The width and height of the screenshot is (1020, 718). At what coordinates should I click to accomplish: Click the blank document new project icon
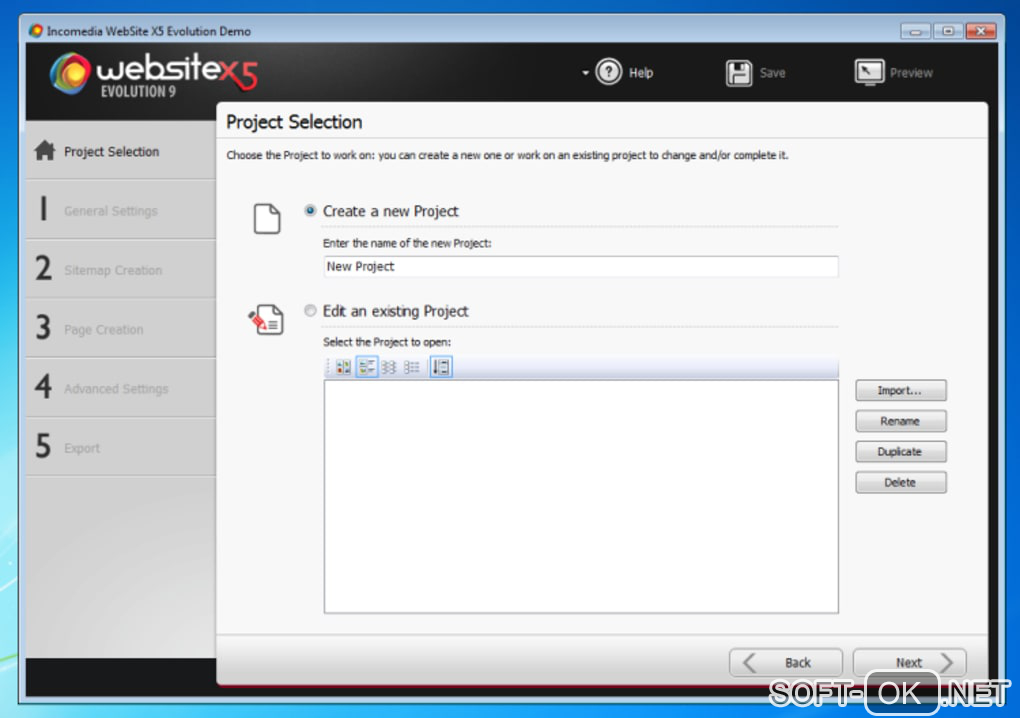coord(267,218)
